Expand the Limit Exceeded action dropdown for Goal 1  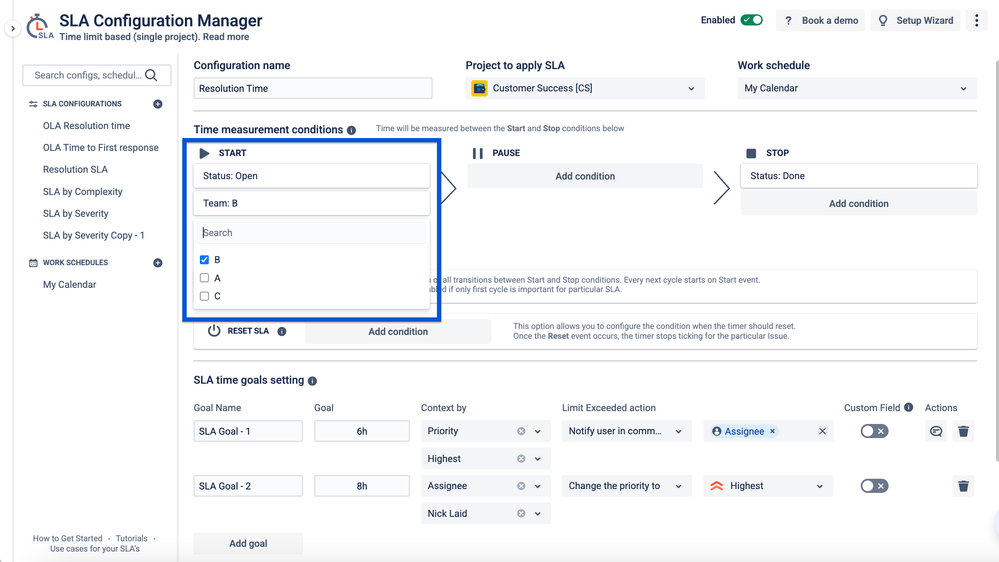coord(626,431)
